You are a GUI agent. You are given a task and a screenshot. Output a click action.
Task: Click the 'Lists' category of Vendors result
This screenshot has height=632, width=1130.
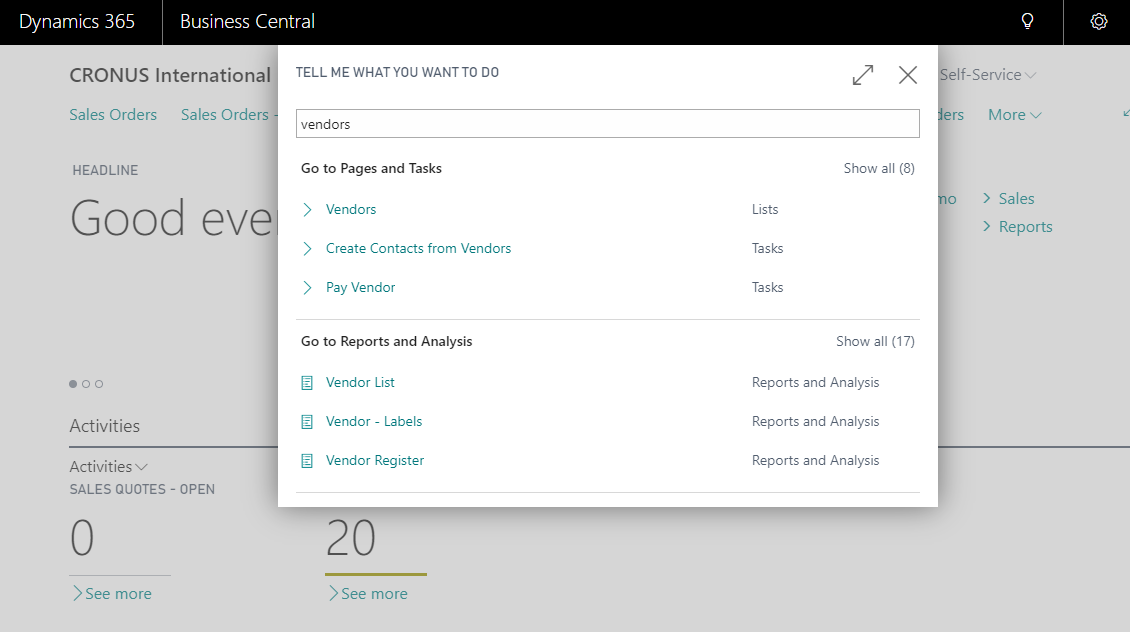[x=765, y=210]
